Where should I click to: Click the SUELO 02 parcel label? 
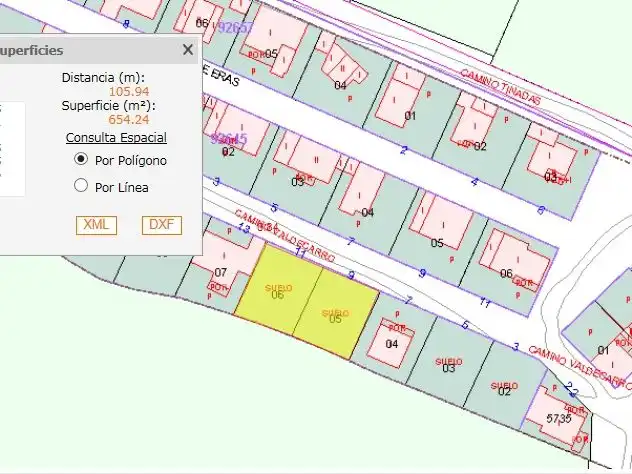click(x=504, y=389)
